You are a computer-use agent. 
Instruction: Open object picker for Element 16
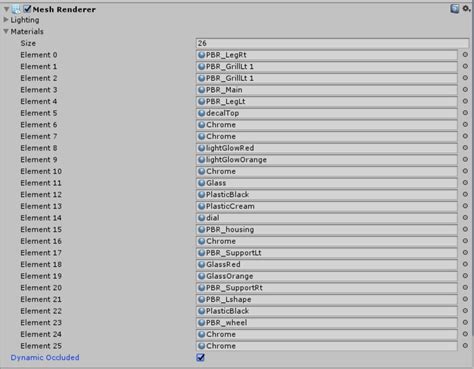tap(465, 241)
